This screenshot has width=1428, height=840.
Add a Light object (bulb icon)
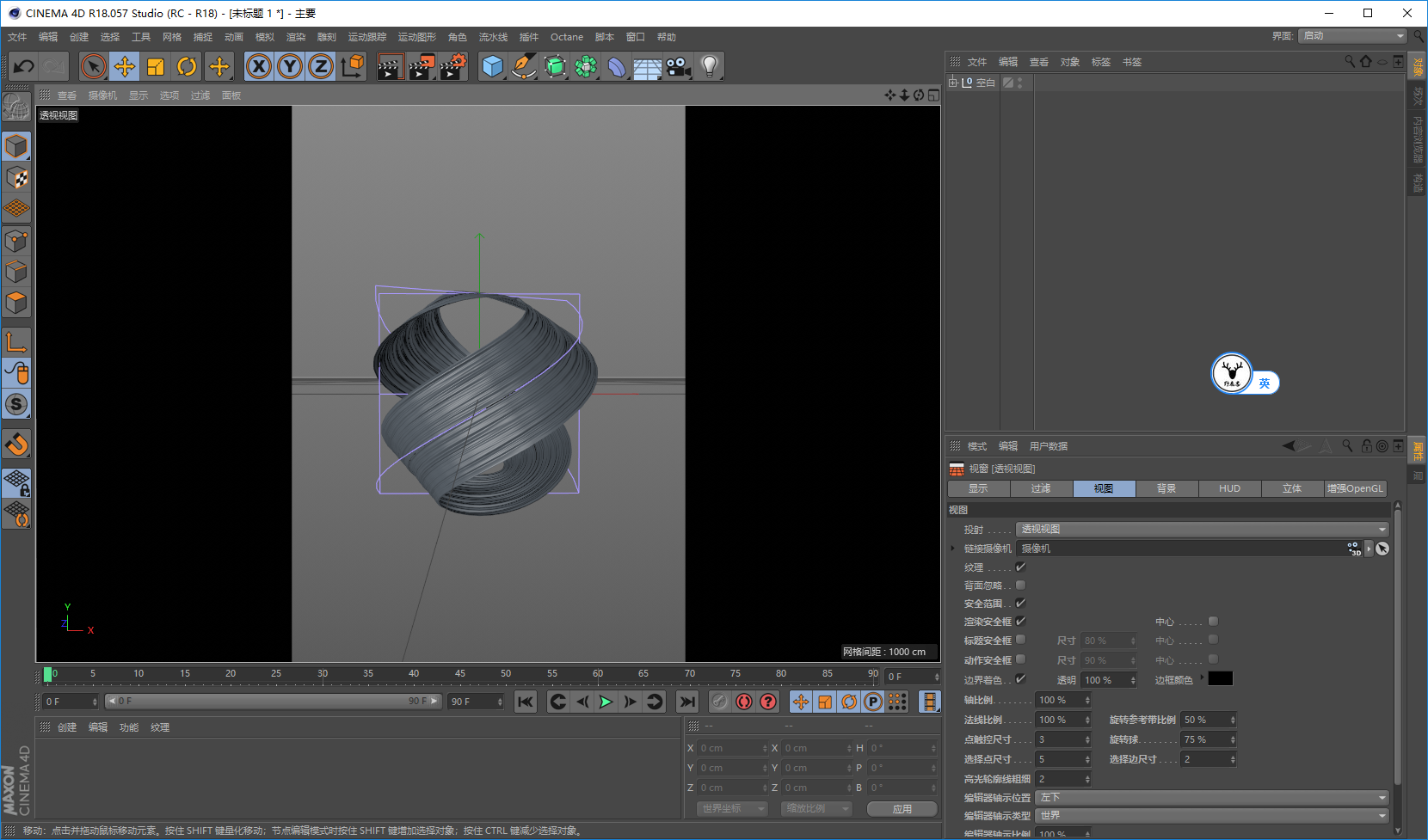pyautogui.click(x=710, y=66)
